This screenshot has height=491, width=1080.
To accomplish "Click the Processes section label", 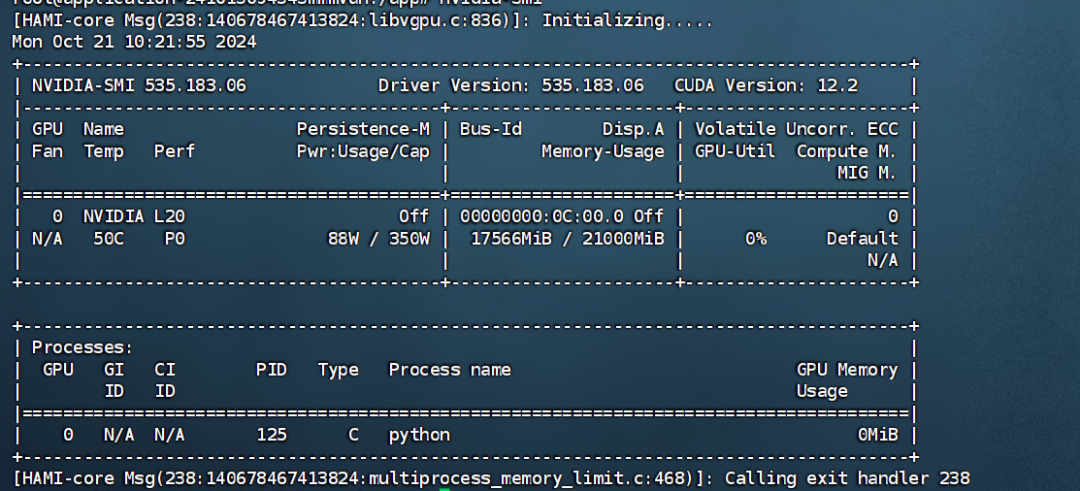I will 82,347.
